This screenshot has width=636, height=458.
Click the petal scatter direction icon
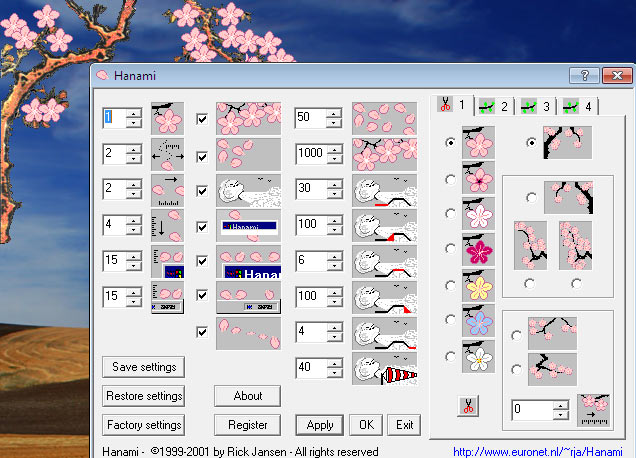[168, 154]
